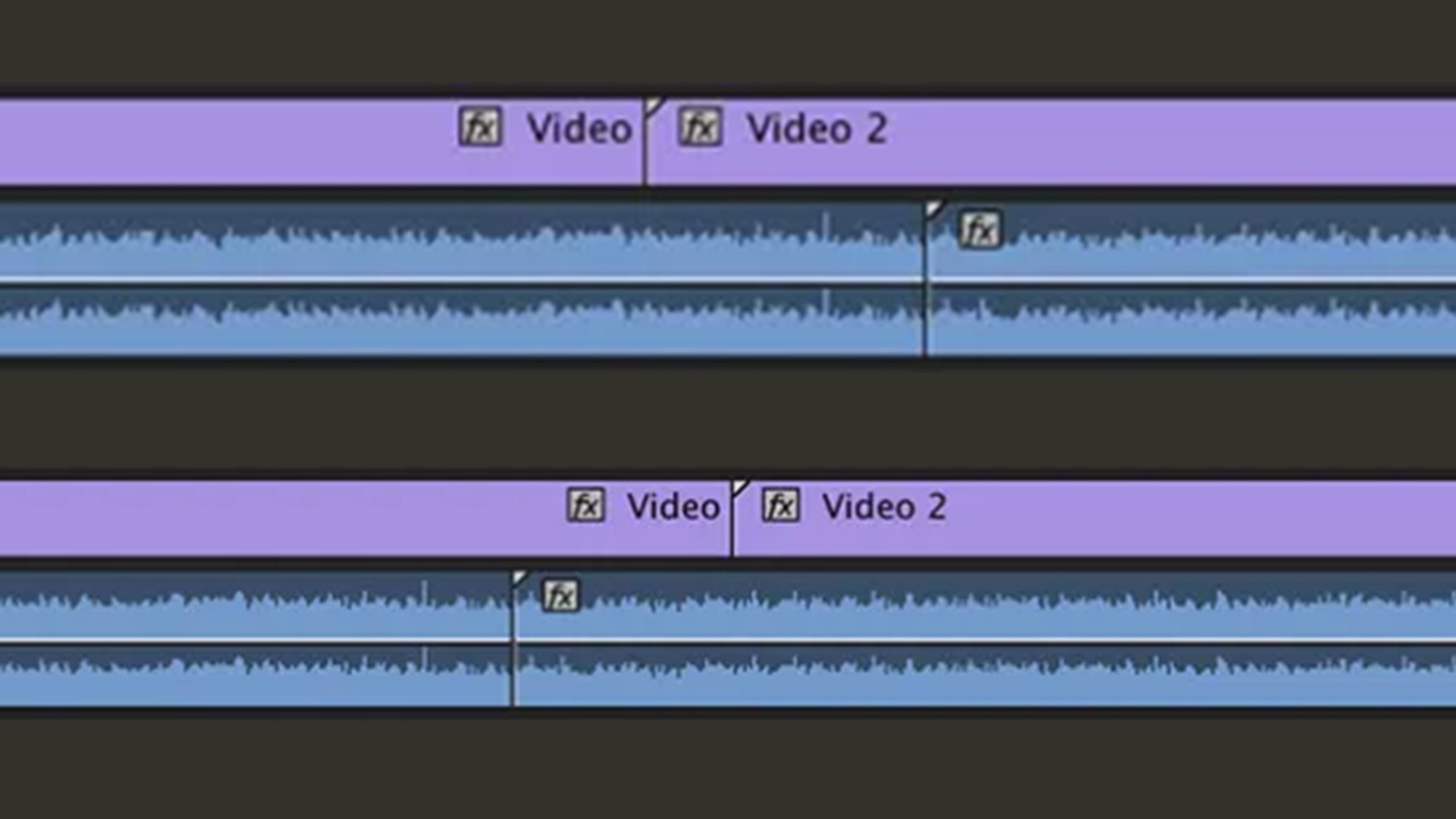
Task: Open fx badge on lower Video clip
Action: (585, 505)
